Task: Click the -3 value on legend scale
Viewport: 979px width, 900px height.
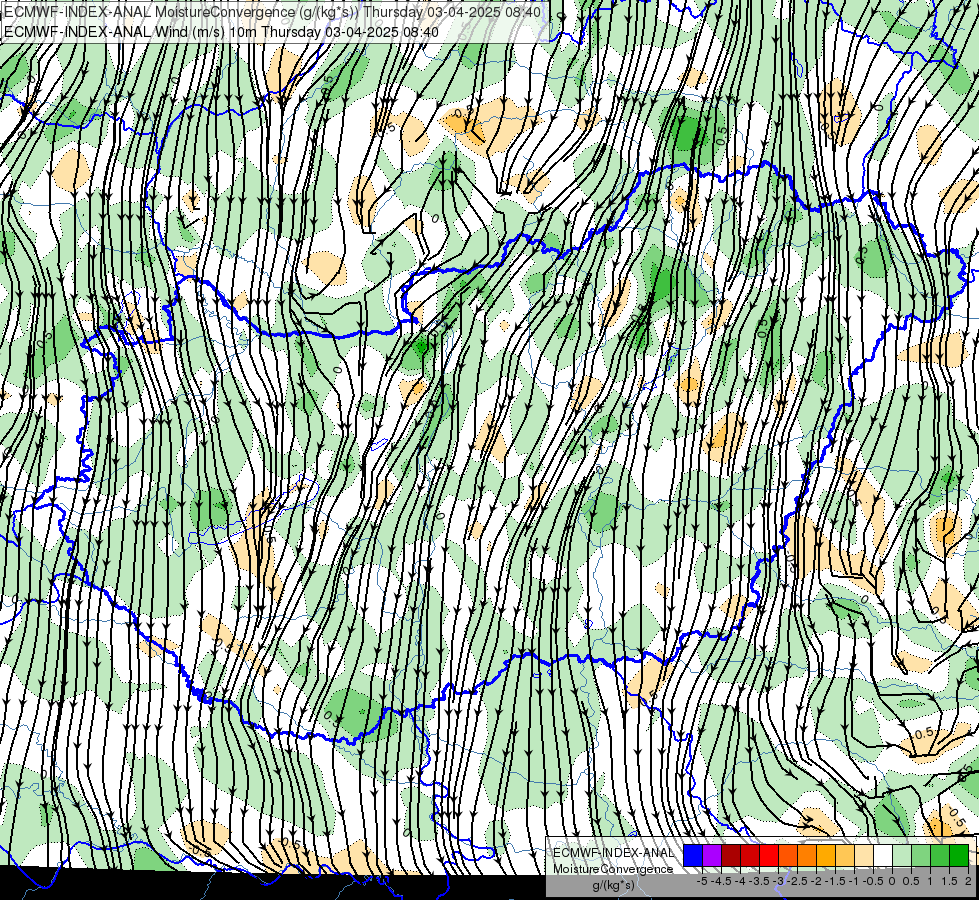Action: click(779, 881)
